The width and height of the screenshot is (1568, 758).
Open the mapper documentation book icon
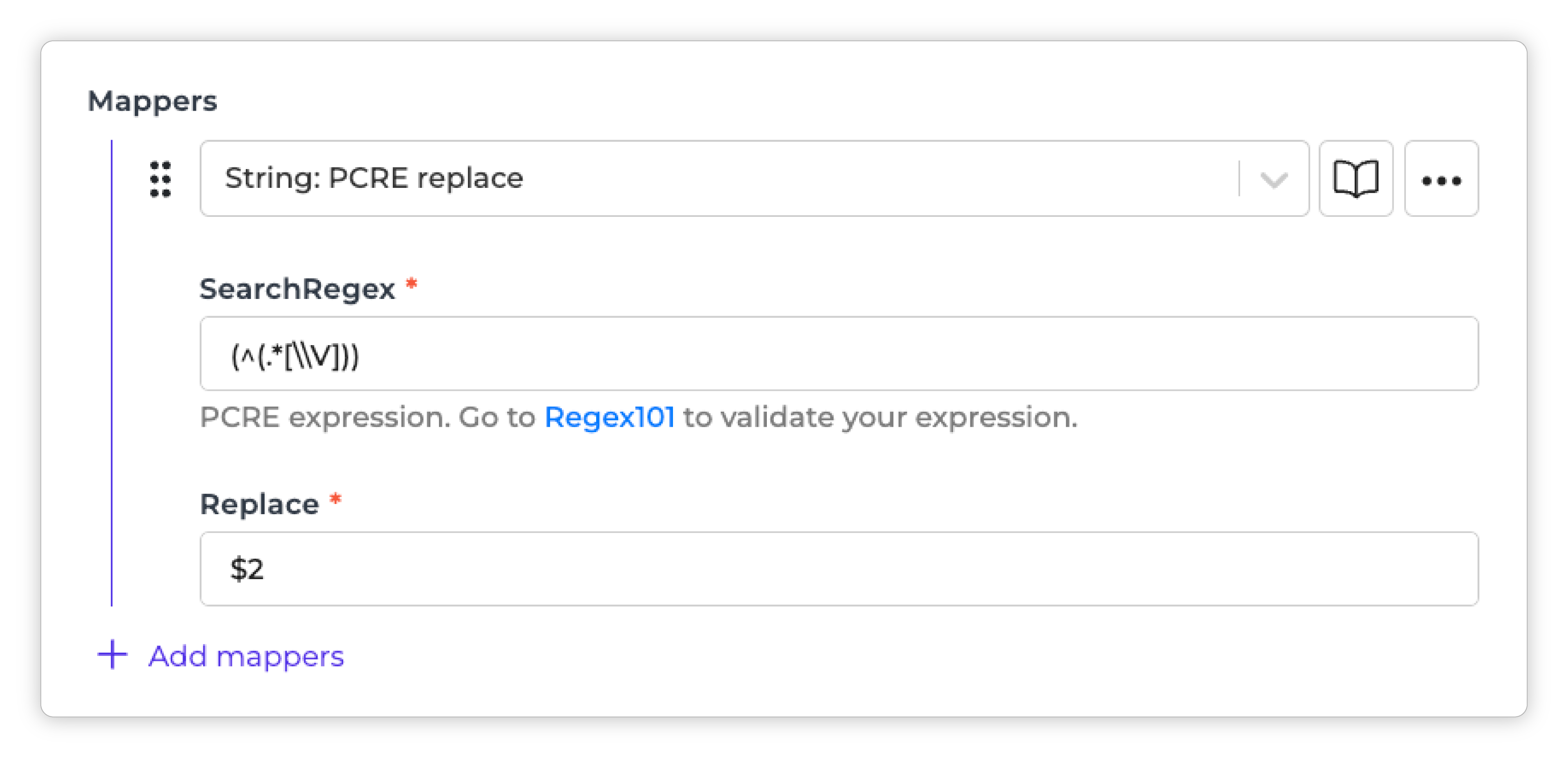tap(1356, 179)
